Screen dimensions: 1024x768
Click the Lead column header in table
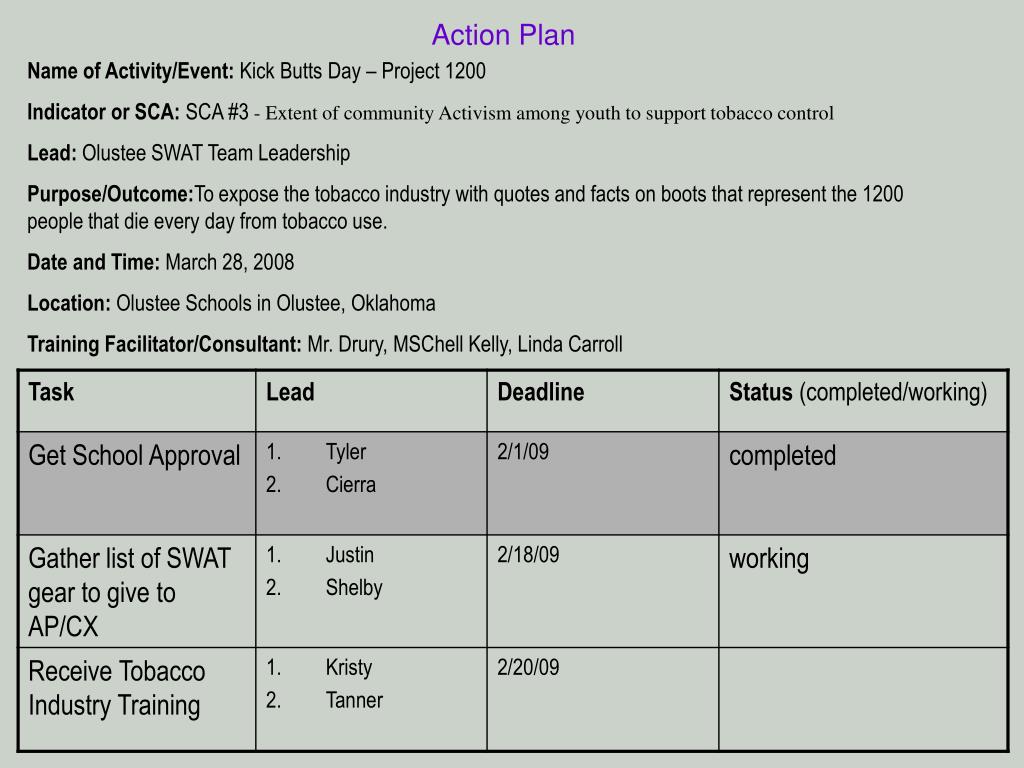[x=290, y=393]
